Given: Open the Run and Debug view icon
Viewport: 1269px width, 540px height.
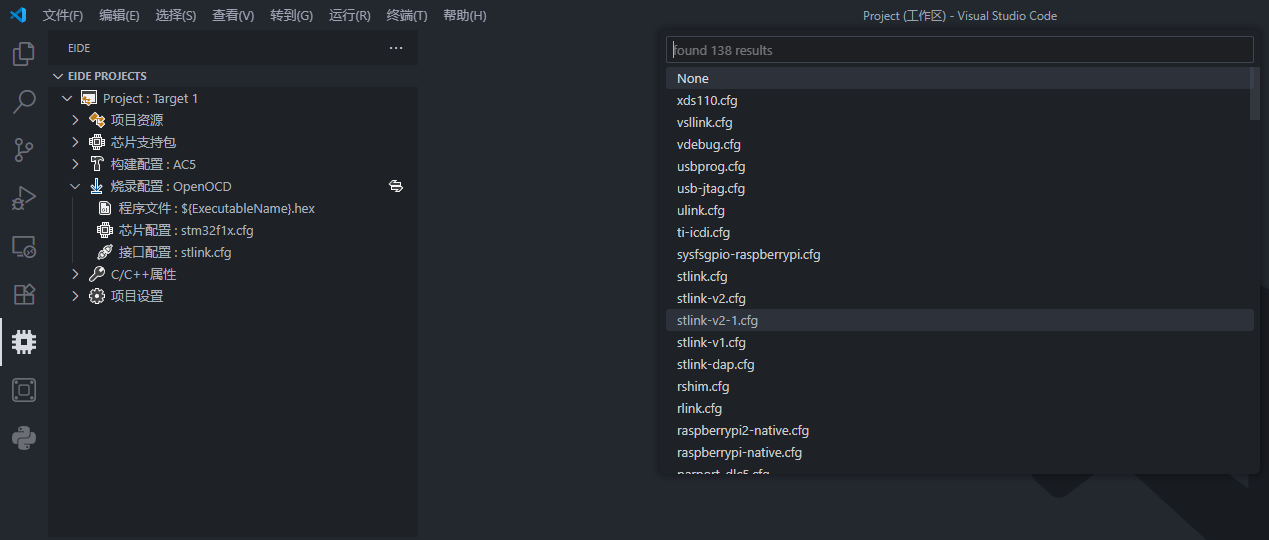Looking at the screenshot, I should coord(24,198).
